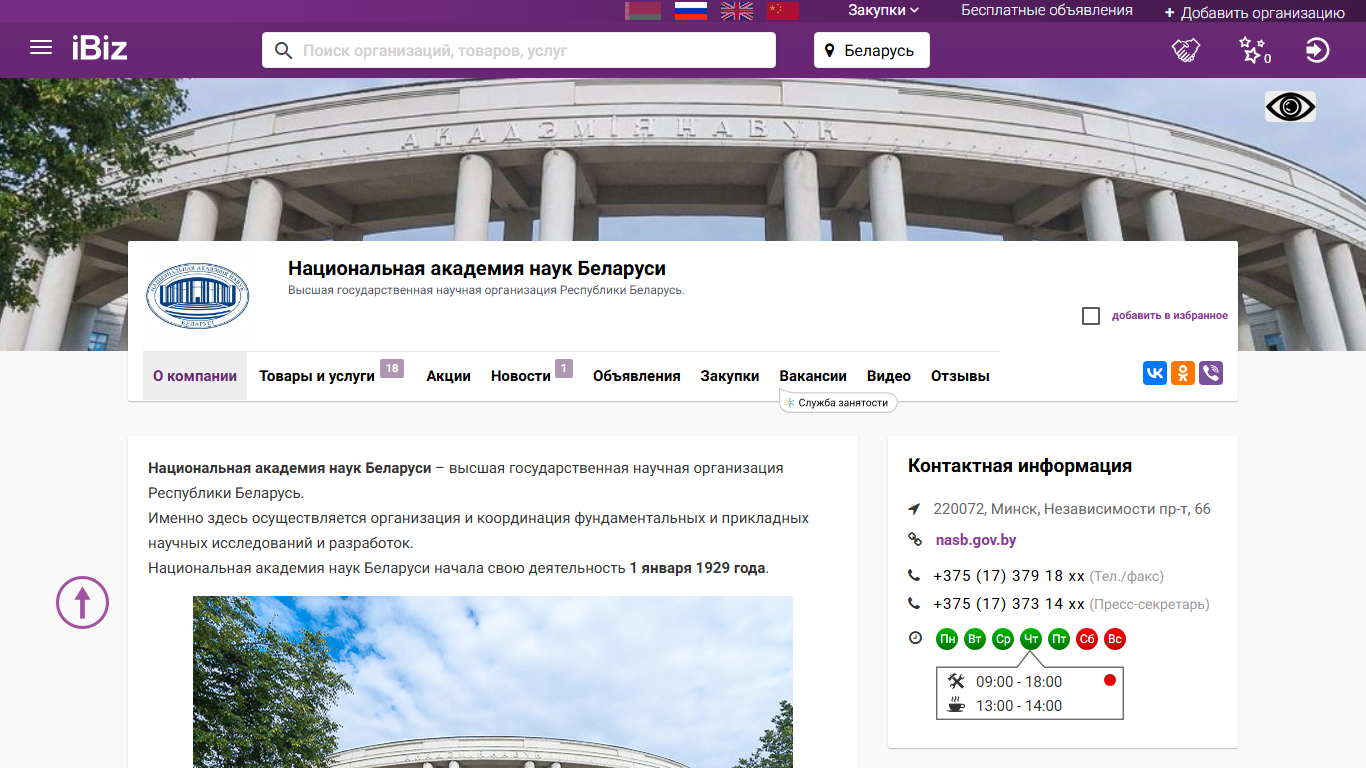Select Monday (Пн) schedule circle

coord(947,639)
